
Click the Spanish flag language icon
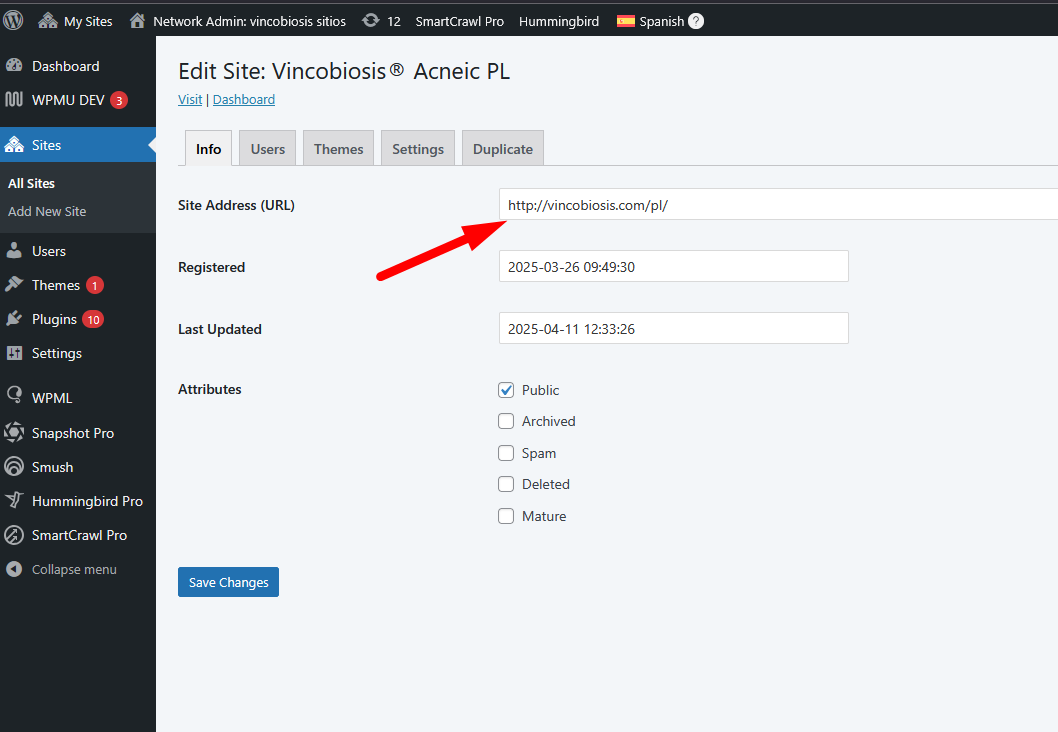click(x=626, y=21)
